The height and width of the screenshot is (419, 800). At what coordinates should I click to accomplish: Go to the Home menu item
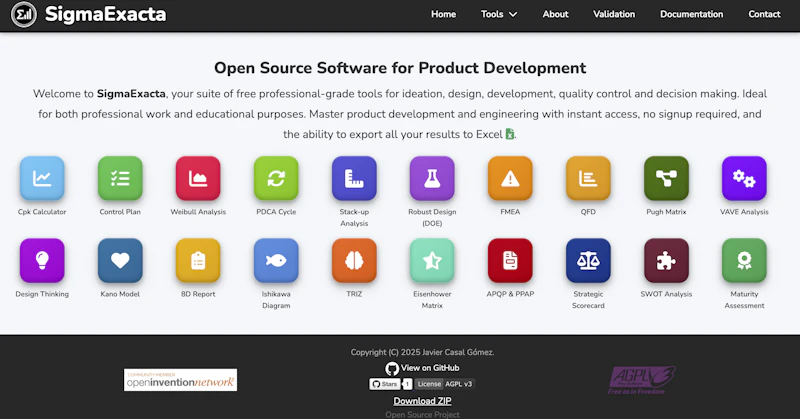click(x=443, y=14)
